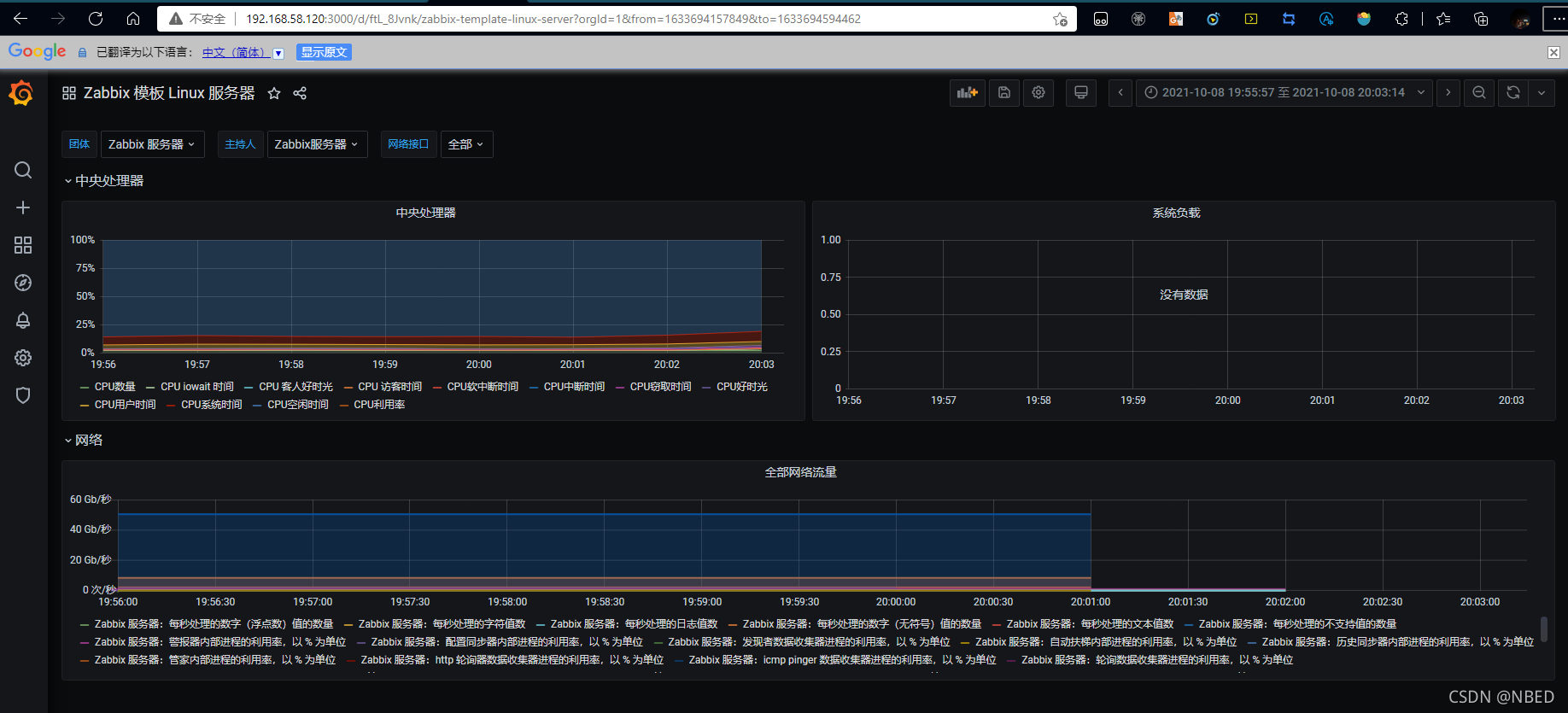This screenshot has height=713, width=1568.
Task: Toggle 每秒处理的字符值数 legend series
Action: coord(442,624)
